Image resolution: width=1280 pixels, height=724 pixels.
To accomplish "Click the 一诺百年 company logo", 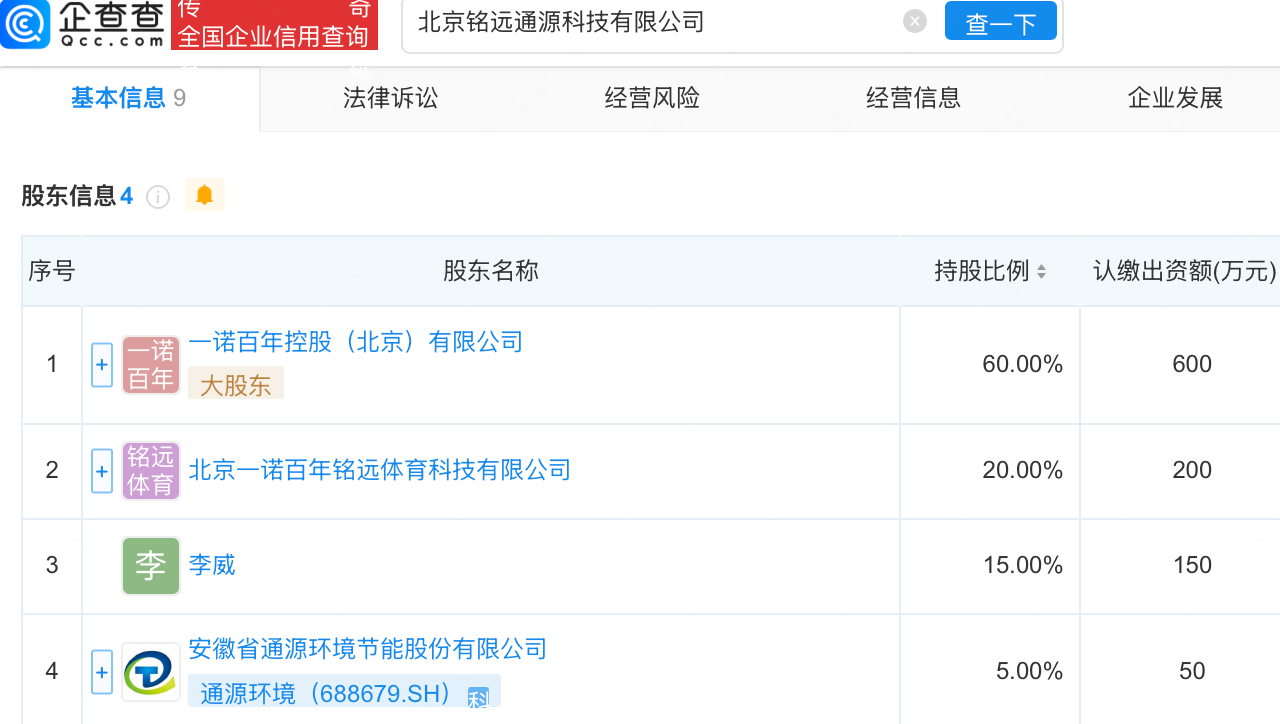I will [x=151, y=365].
